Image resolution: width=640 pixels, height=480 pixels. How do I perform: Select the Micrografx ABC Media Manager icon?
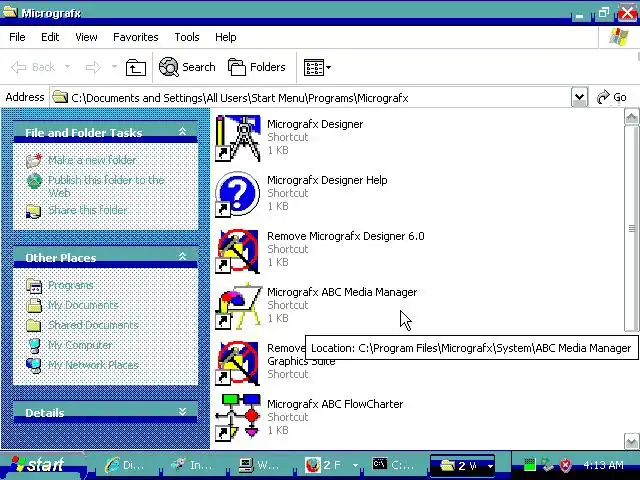238,306
